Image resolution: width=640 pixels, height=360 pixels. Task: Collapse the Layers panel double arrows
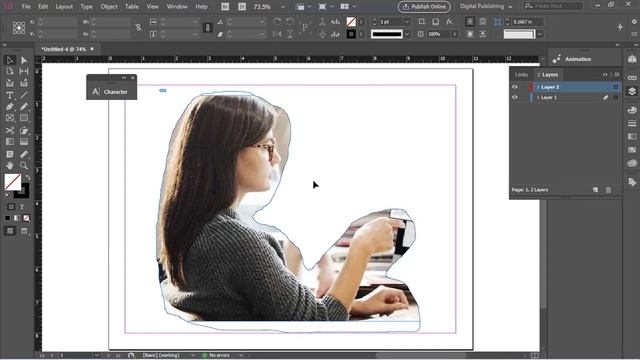click(x=605, y=75)
